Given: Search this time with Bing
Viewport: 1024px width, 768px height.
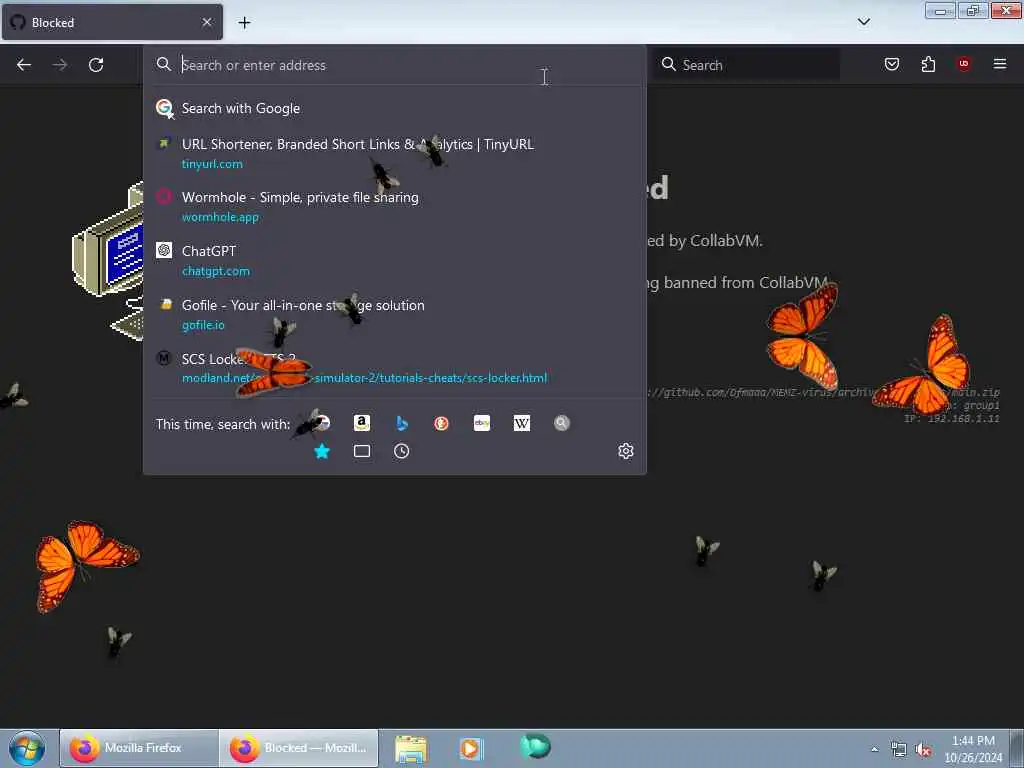Looking at the screenshot, I should point(402,423).
